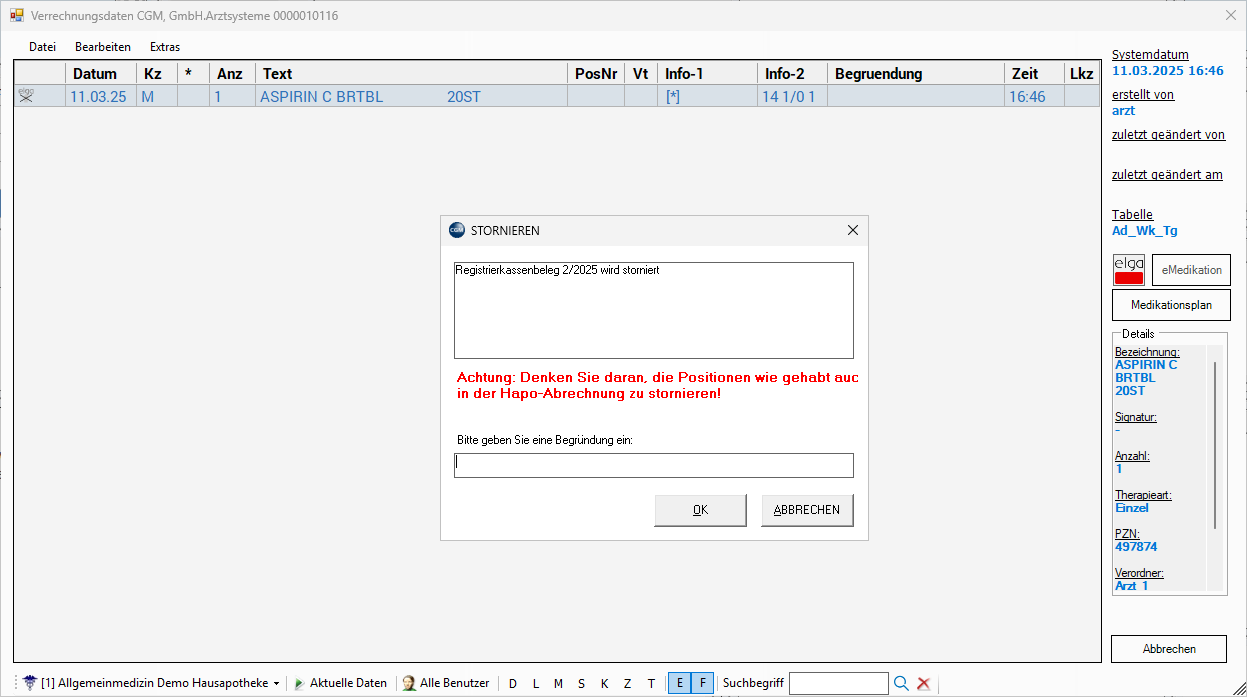The image size is (1247, 697).
Task: Click the Begruendung column header
Action: coord(878,73)
